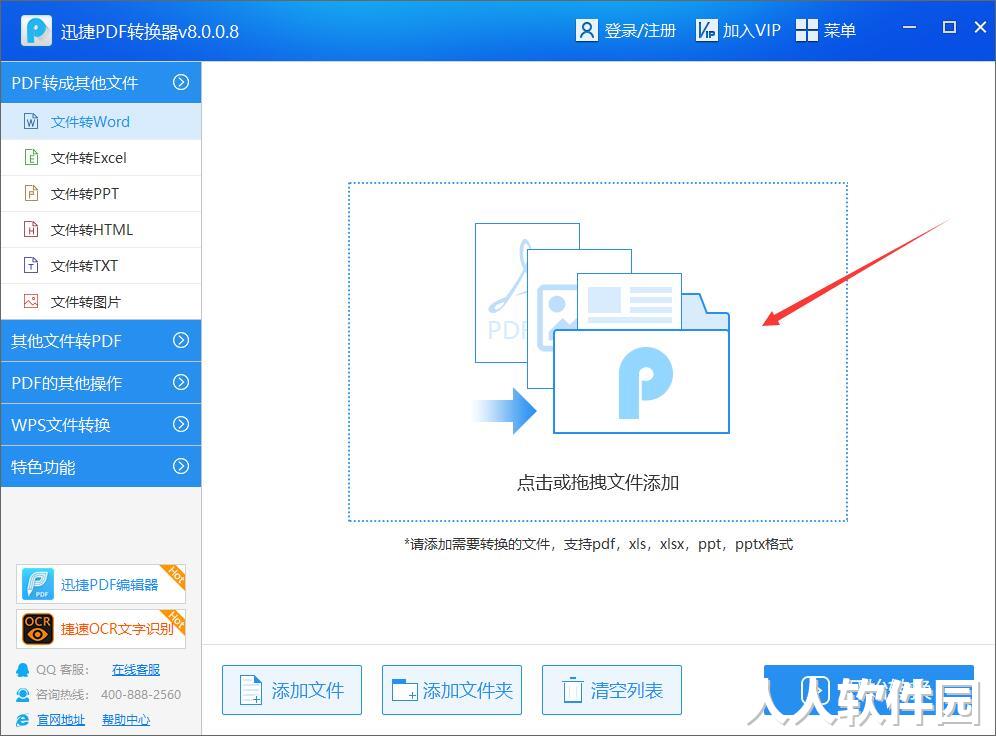The width and height of the screenshot is (996, 736).
Task: Open the 官网地址 link
Action: coord(61,719)
